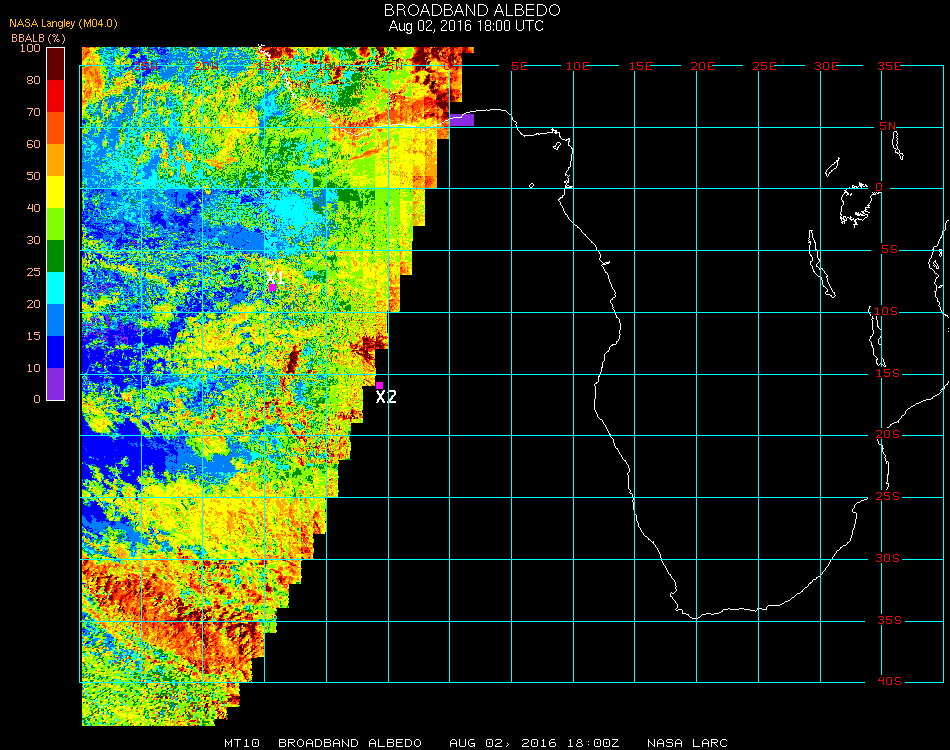
Task: Click the Lake Victoria outline on the map
Action: pos(857,203)
